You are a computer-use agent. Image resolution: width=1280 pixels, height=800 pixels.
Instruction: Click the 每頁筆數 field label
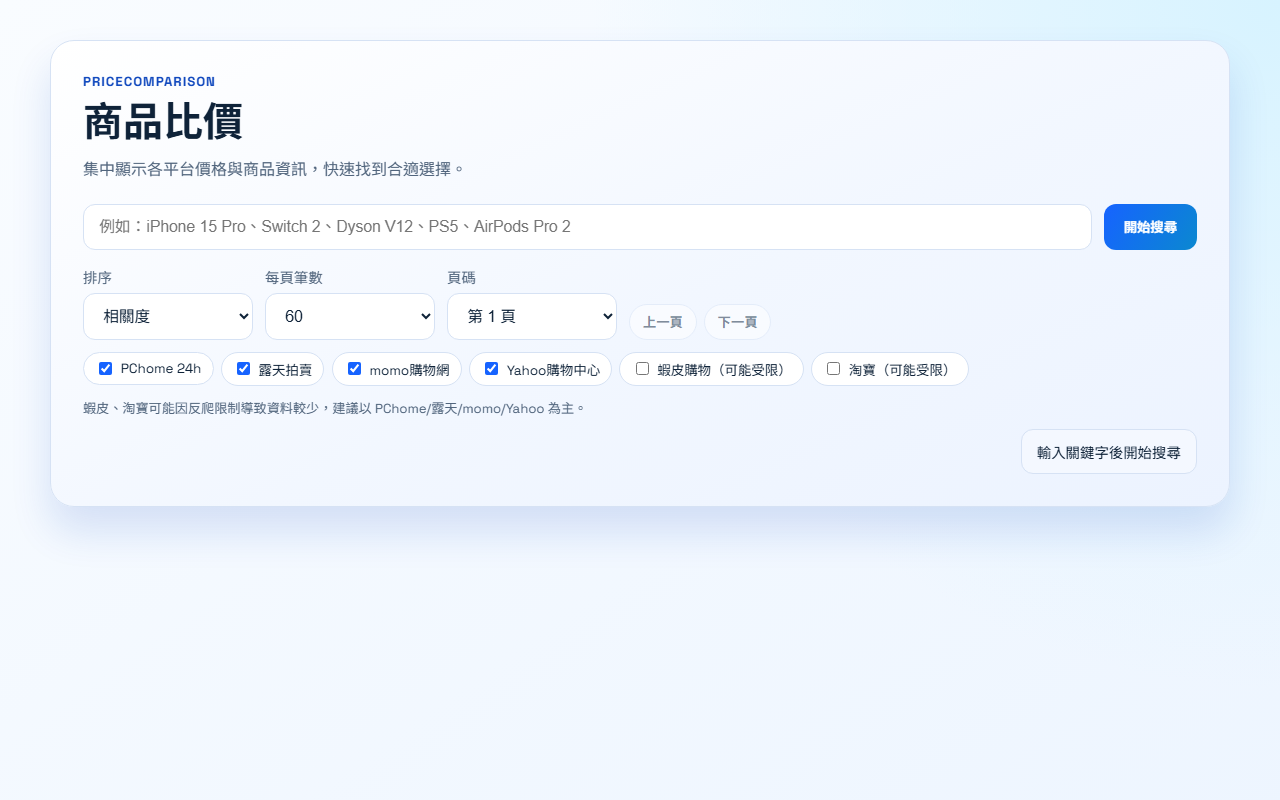(294, 277)
